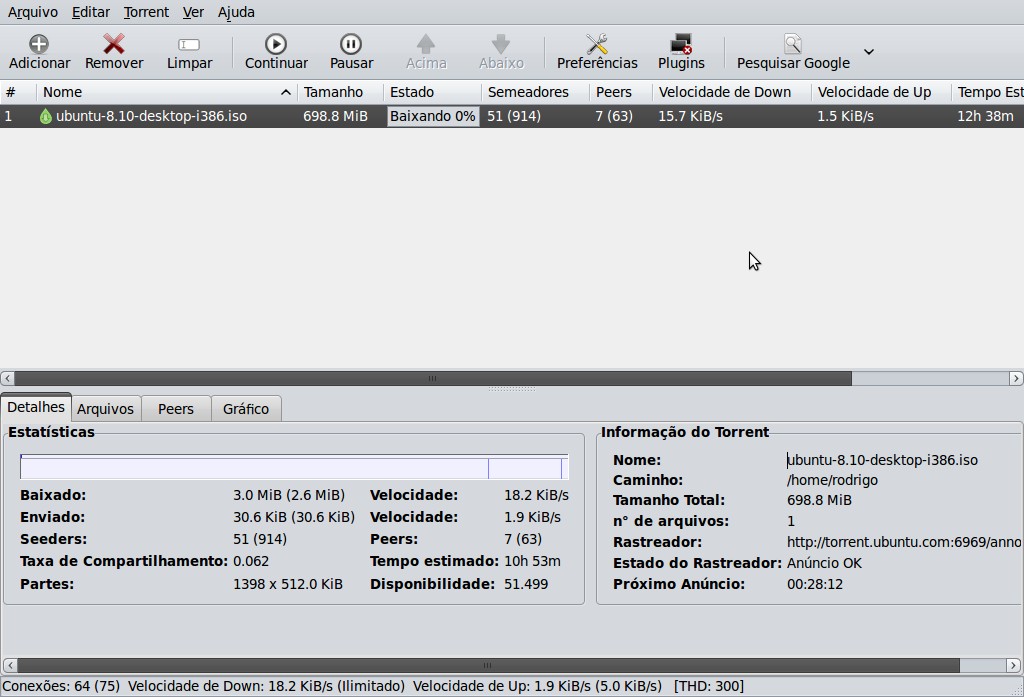Screen dimensions: 1024x697
Task: Click the Acima up arrow icon
Action: coord(426,44)
